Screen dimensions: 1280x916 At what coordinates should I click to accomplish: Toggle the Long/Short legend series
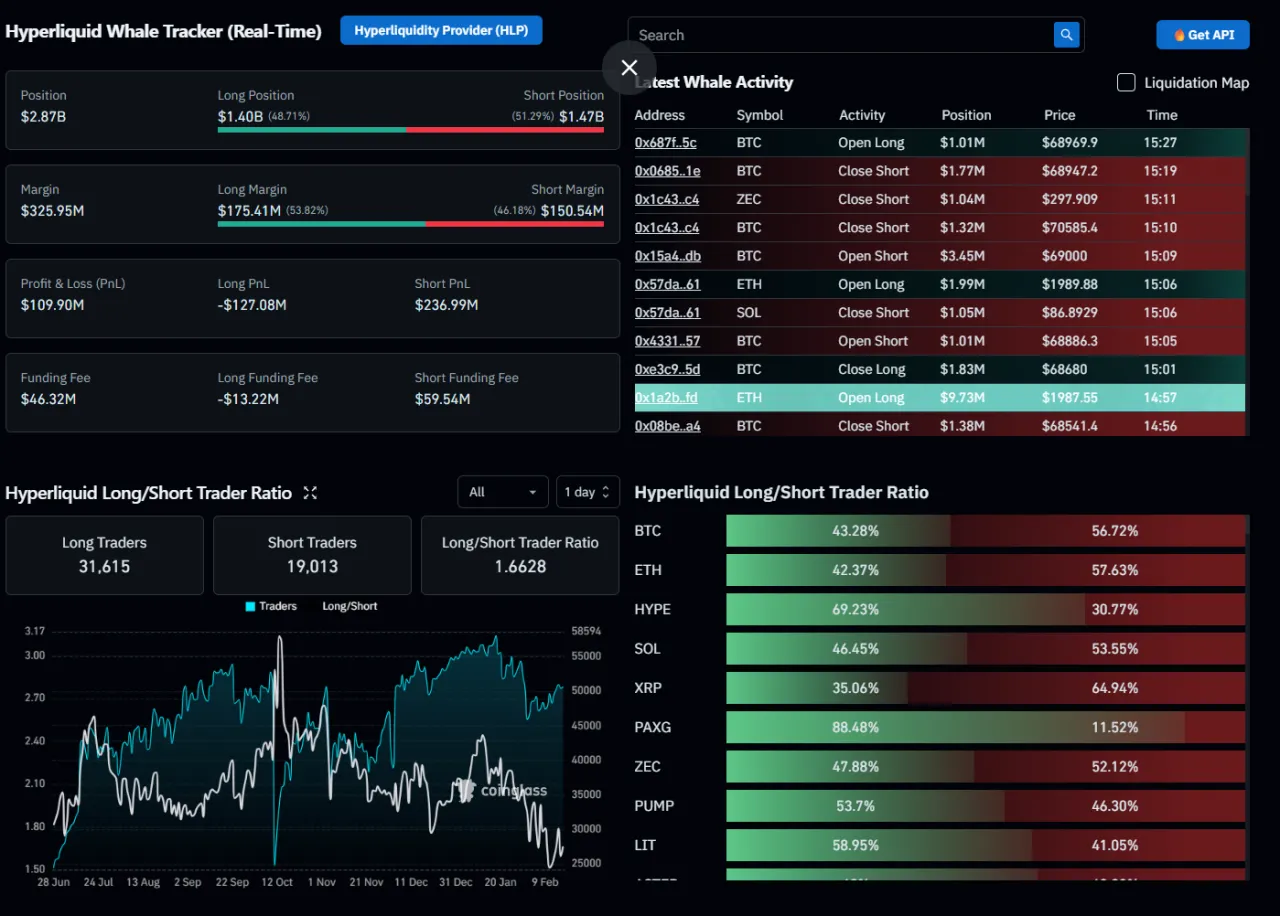tap(349, 606)
